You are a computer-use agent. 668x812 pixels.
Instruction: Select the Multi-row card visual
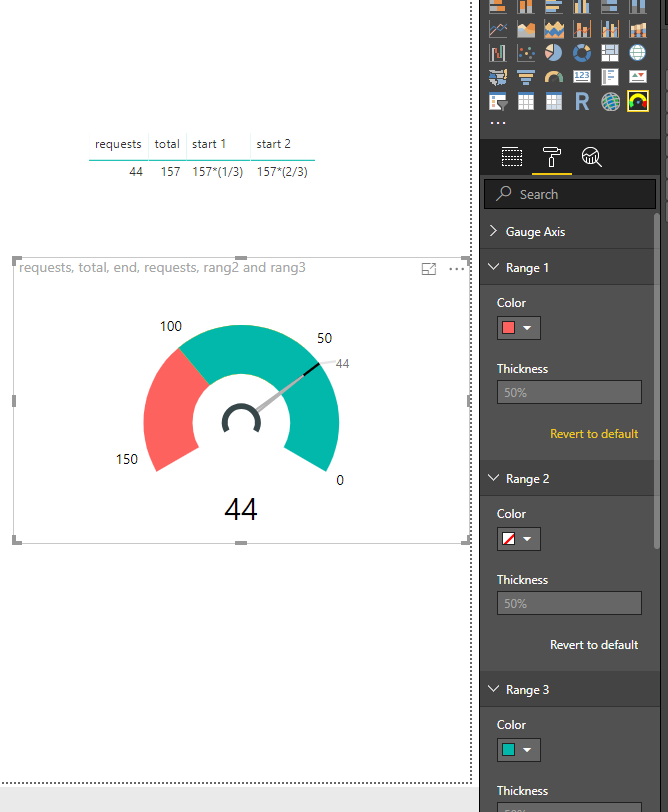(609, 77)
